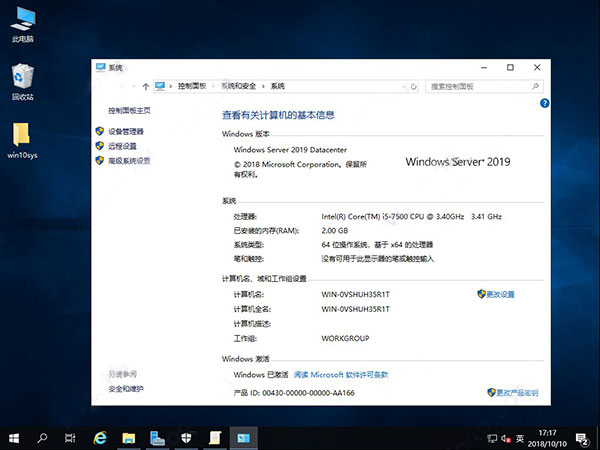Click the blue help question mark icon

(x=543, y=103)
